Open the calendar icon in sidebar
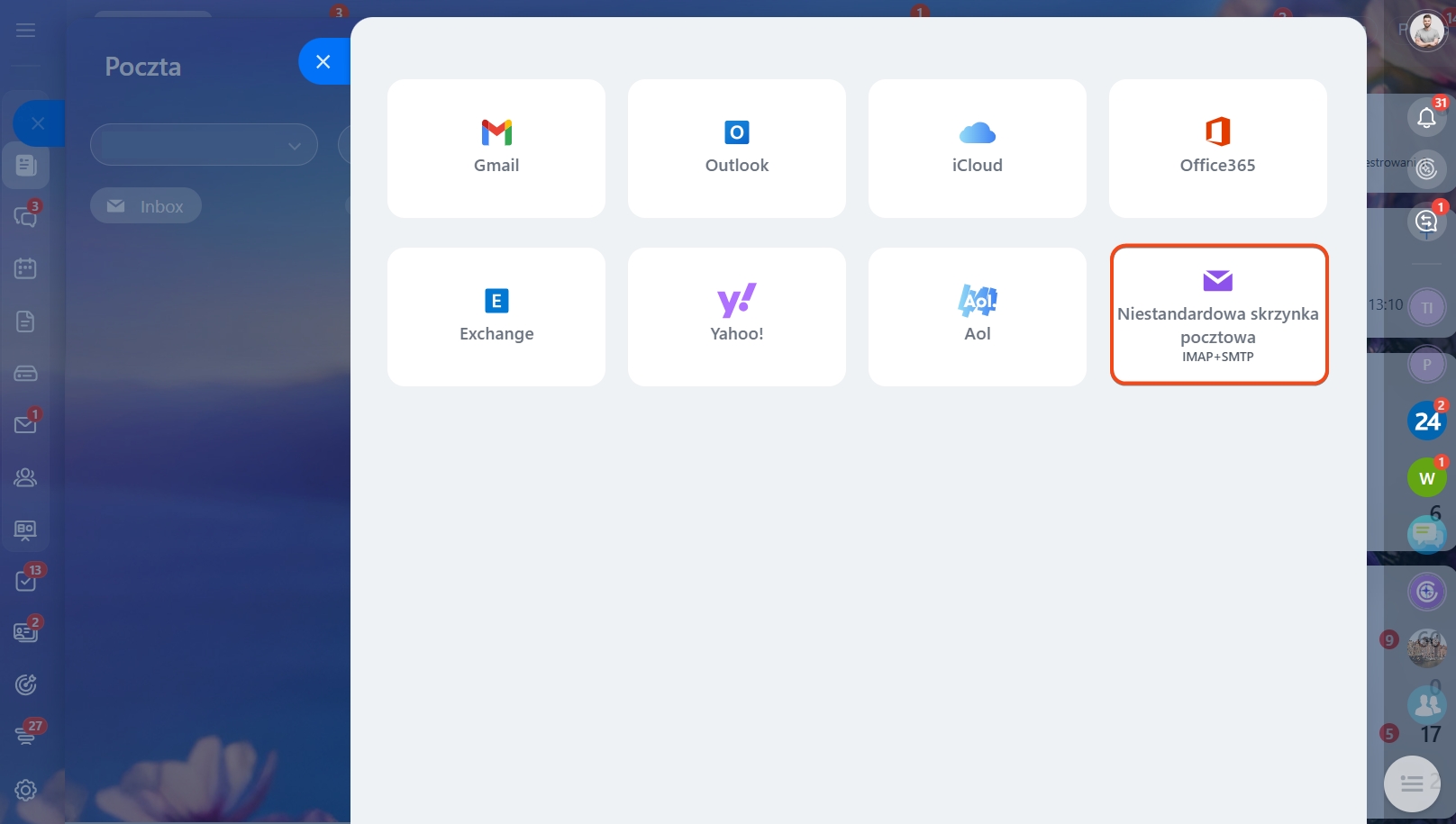The image size is (1456, 824). pyautogui.click(x=25, y=268)
